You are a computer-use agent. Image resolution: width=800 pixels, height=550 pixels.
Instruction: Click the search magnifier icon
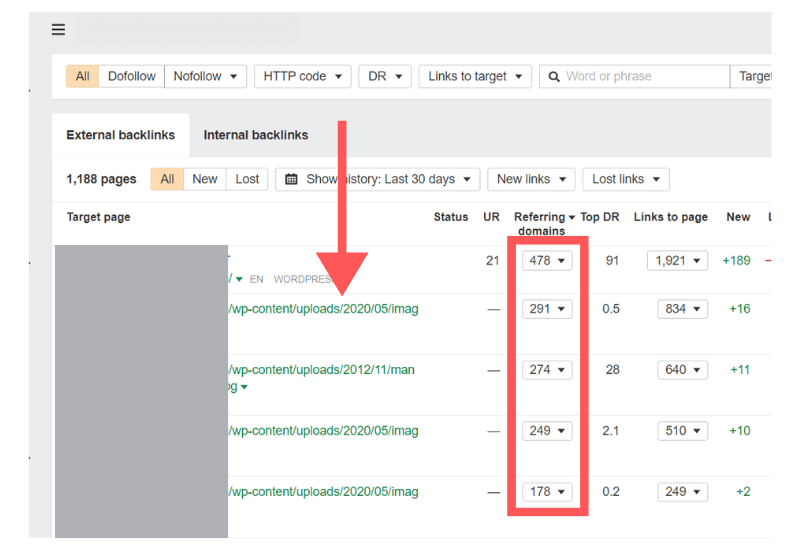553,77
